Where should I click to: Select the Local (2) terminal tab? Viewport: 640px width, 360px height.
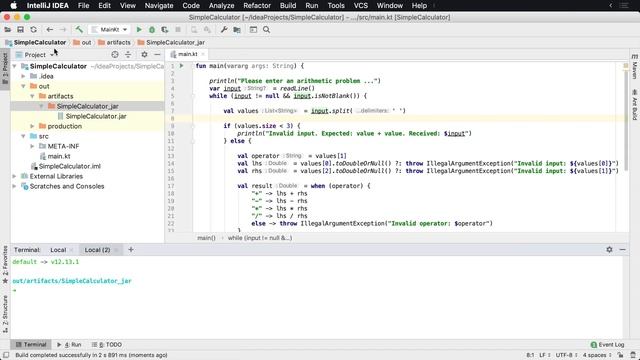click(97, 250)
